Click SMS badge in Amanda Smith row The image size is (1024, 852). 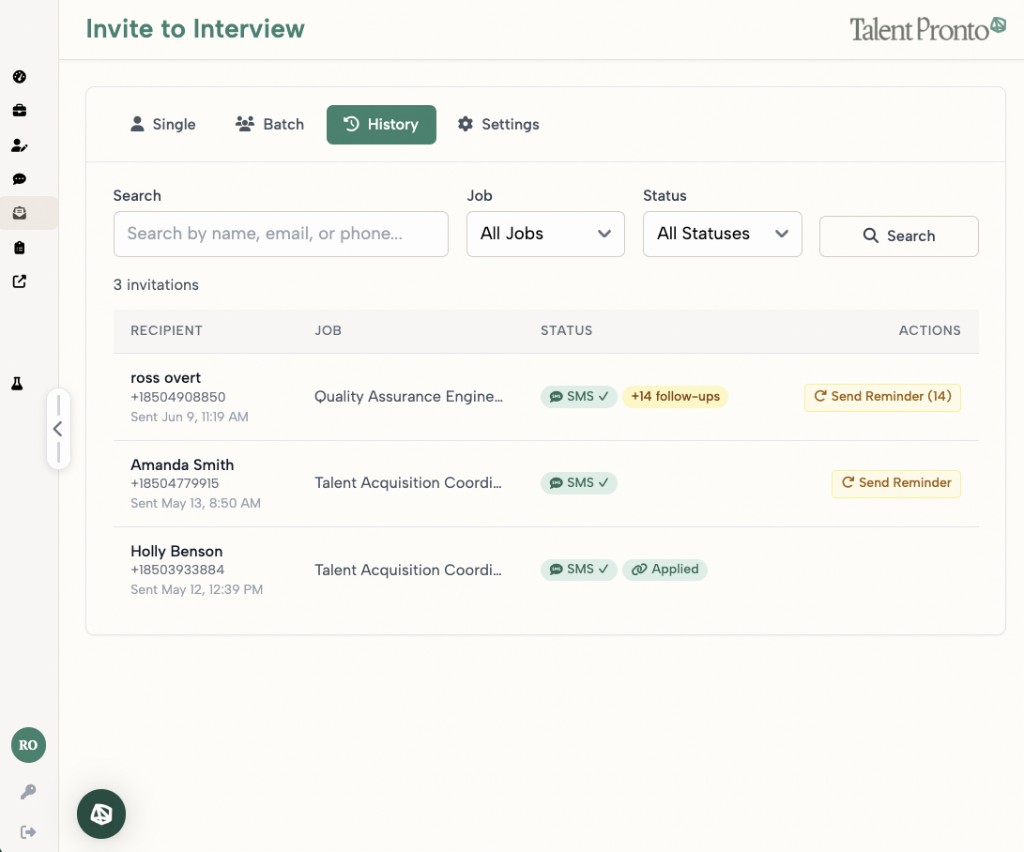click(579, 482)
